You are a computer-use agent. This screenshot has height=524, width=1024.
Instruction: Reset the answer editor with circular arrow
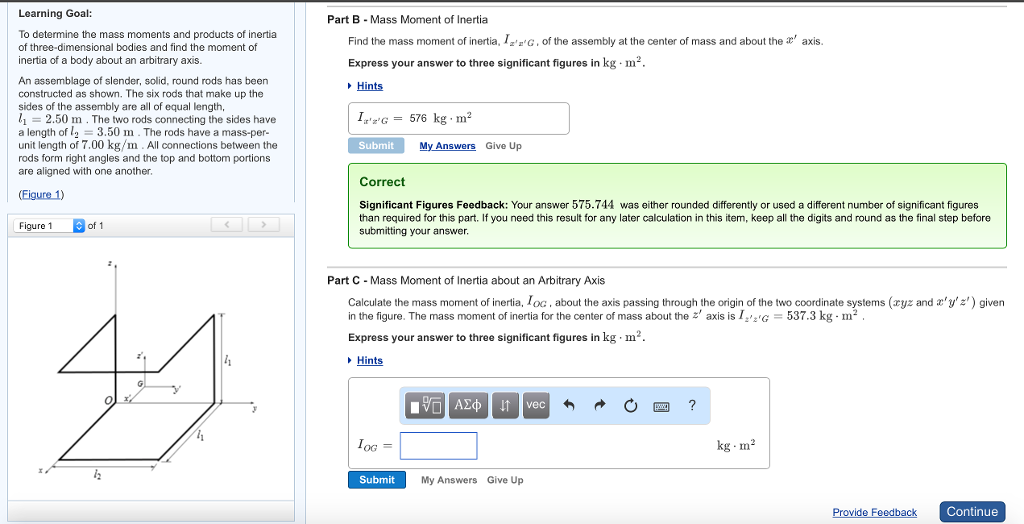click(x=630, y=406)
